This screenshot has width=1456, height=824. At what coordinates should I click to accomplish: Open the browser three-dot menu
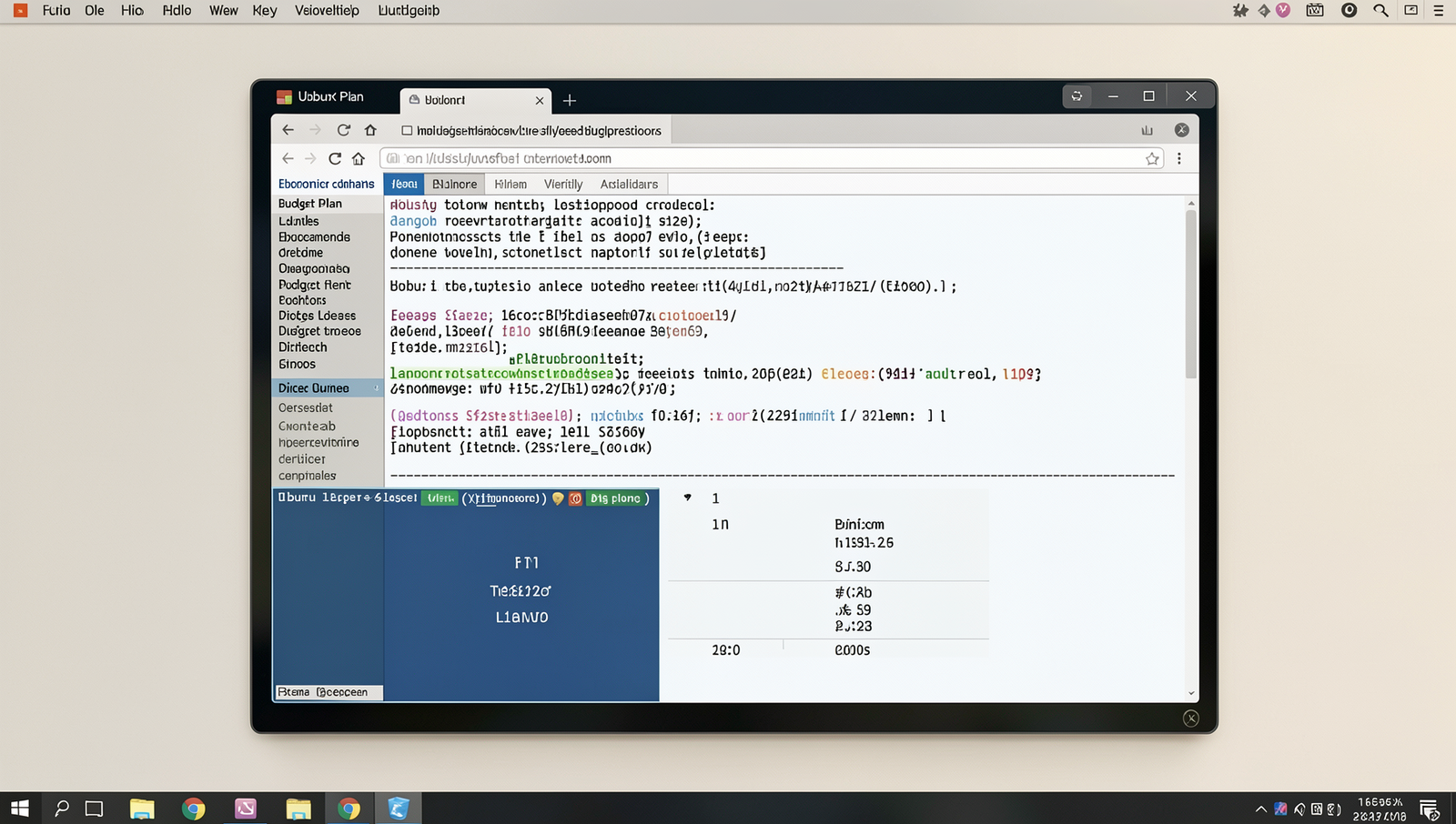pos(1179,158)
